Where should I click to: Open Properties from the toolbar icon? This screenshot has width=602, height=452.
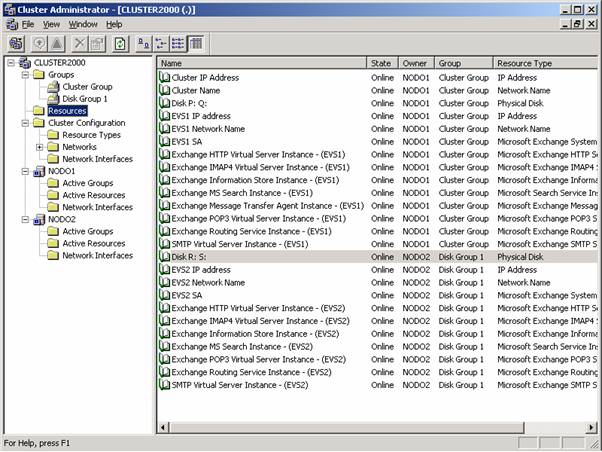coord(98,43)
